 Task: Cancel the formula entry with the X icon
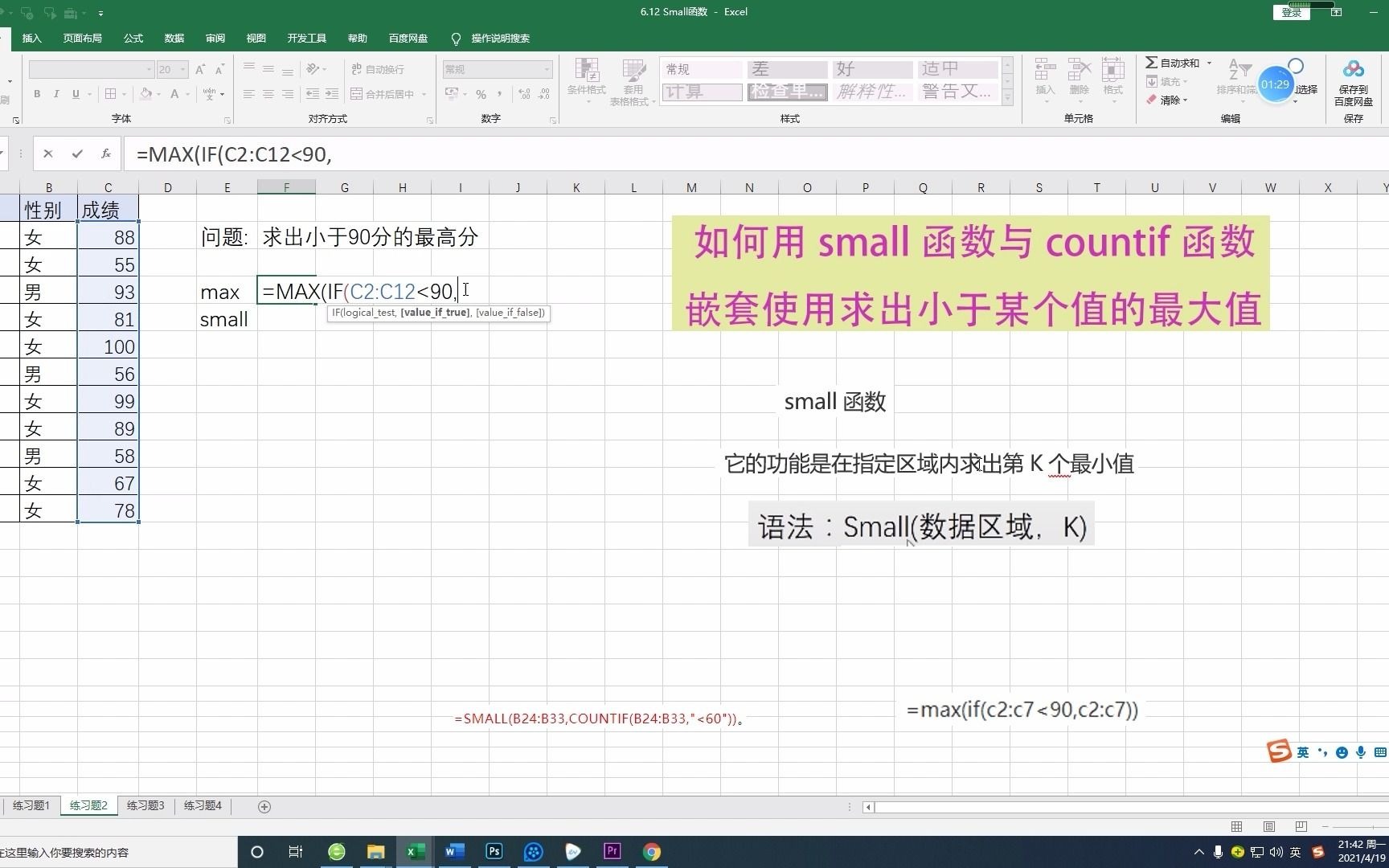pos(48,154)
